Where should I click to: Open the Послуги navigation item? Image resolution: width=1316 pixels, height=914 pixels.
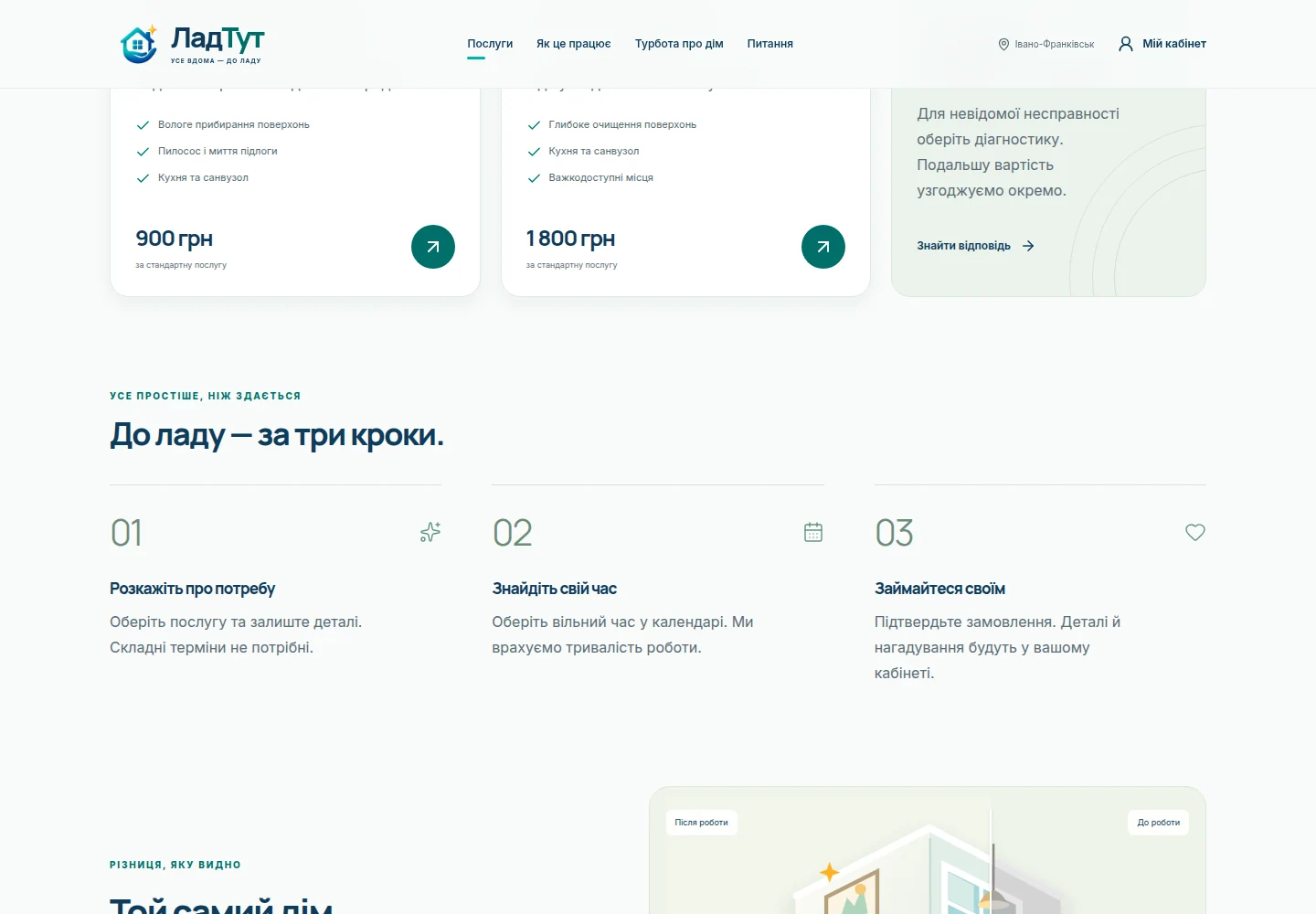490,44
